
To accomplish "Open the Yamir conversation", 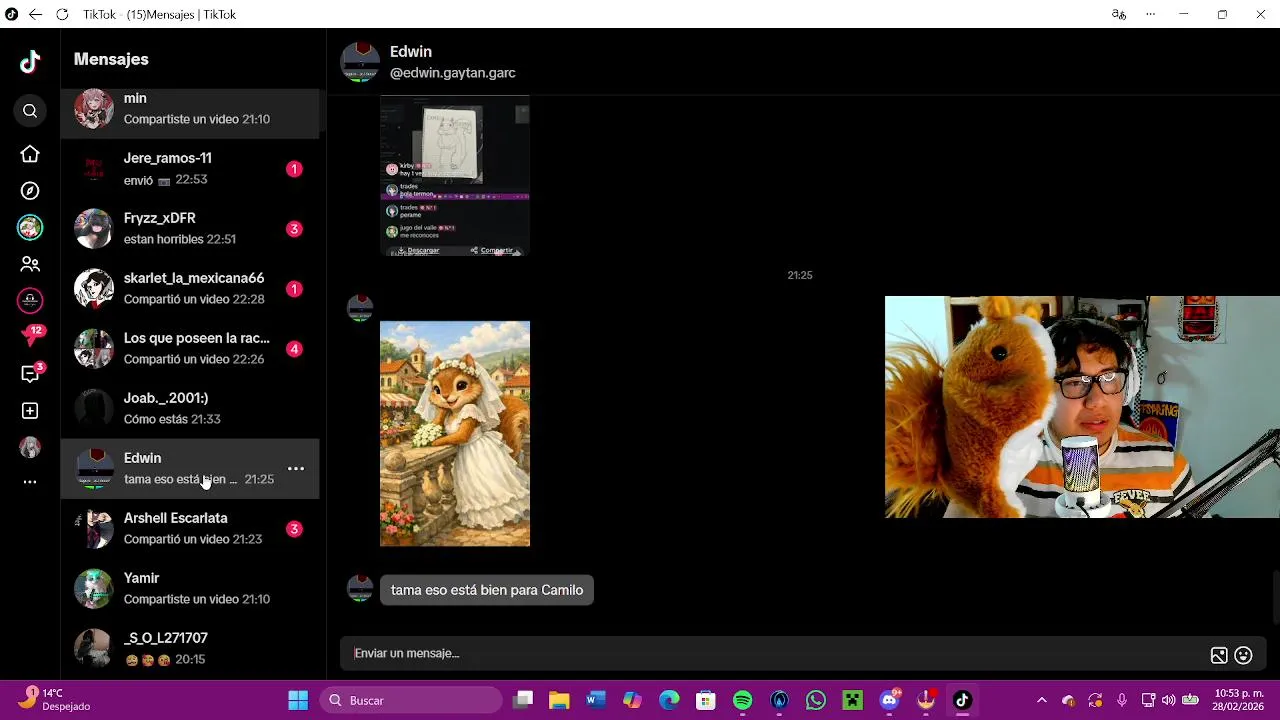I will [x=190, y=588].
